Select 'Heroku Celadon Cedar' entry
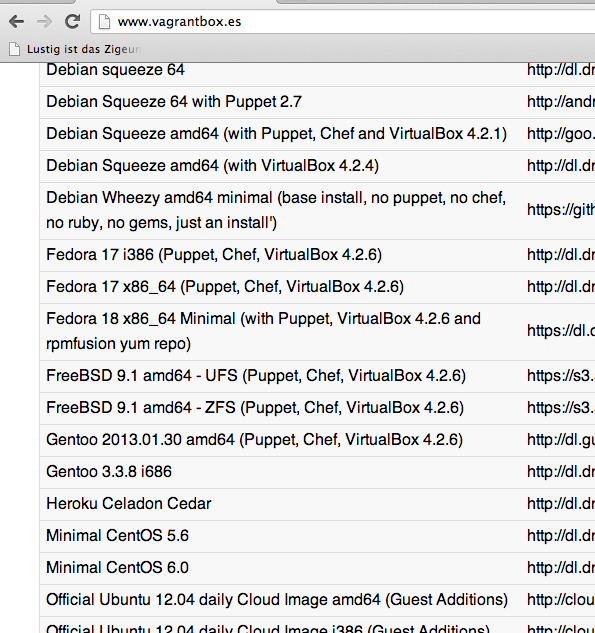Screen dimensions: 595x633 click(x=128, y=503)
